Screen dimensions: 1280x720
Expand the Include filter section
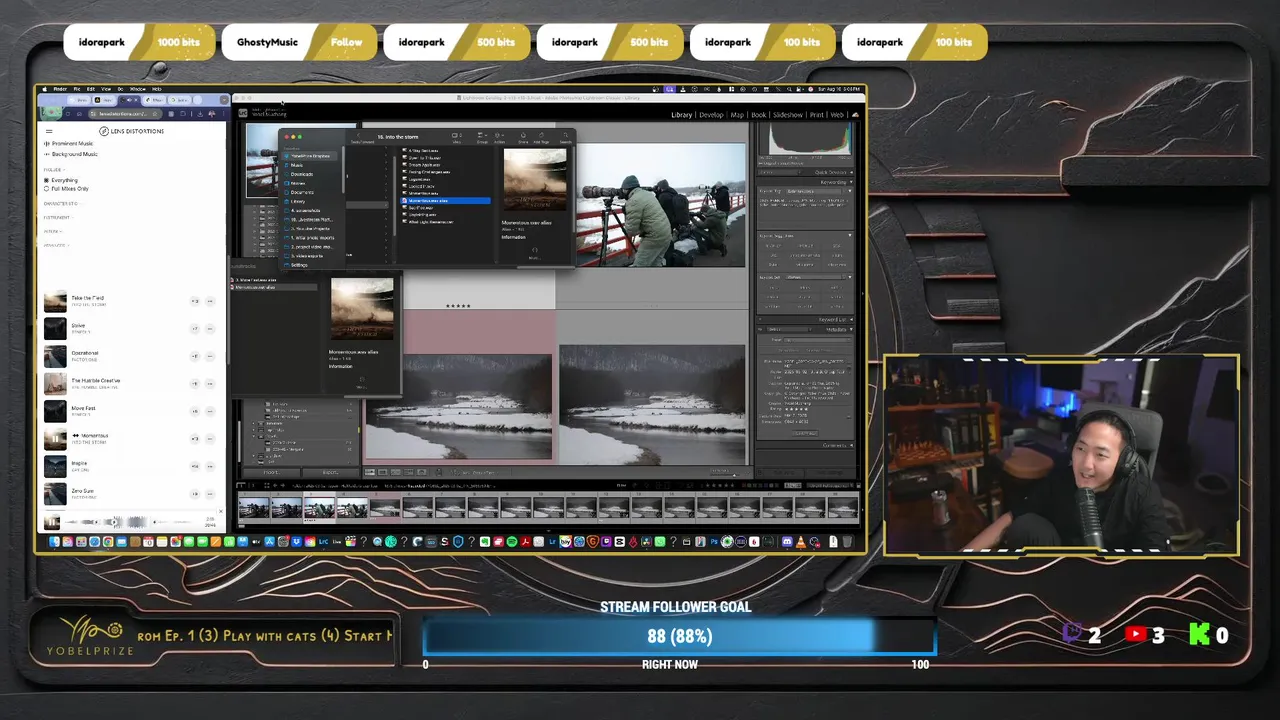click(53, 170)
